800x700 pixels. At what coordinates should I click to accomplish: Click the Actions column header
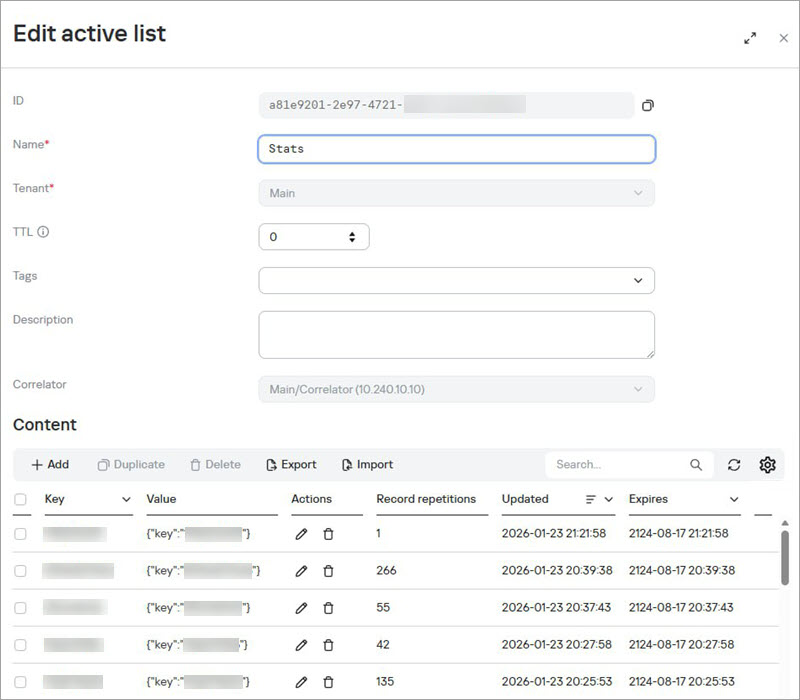tap(311, 499)
